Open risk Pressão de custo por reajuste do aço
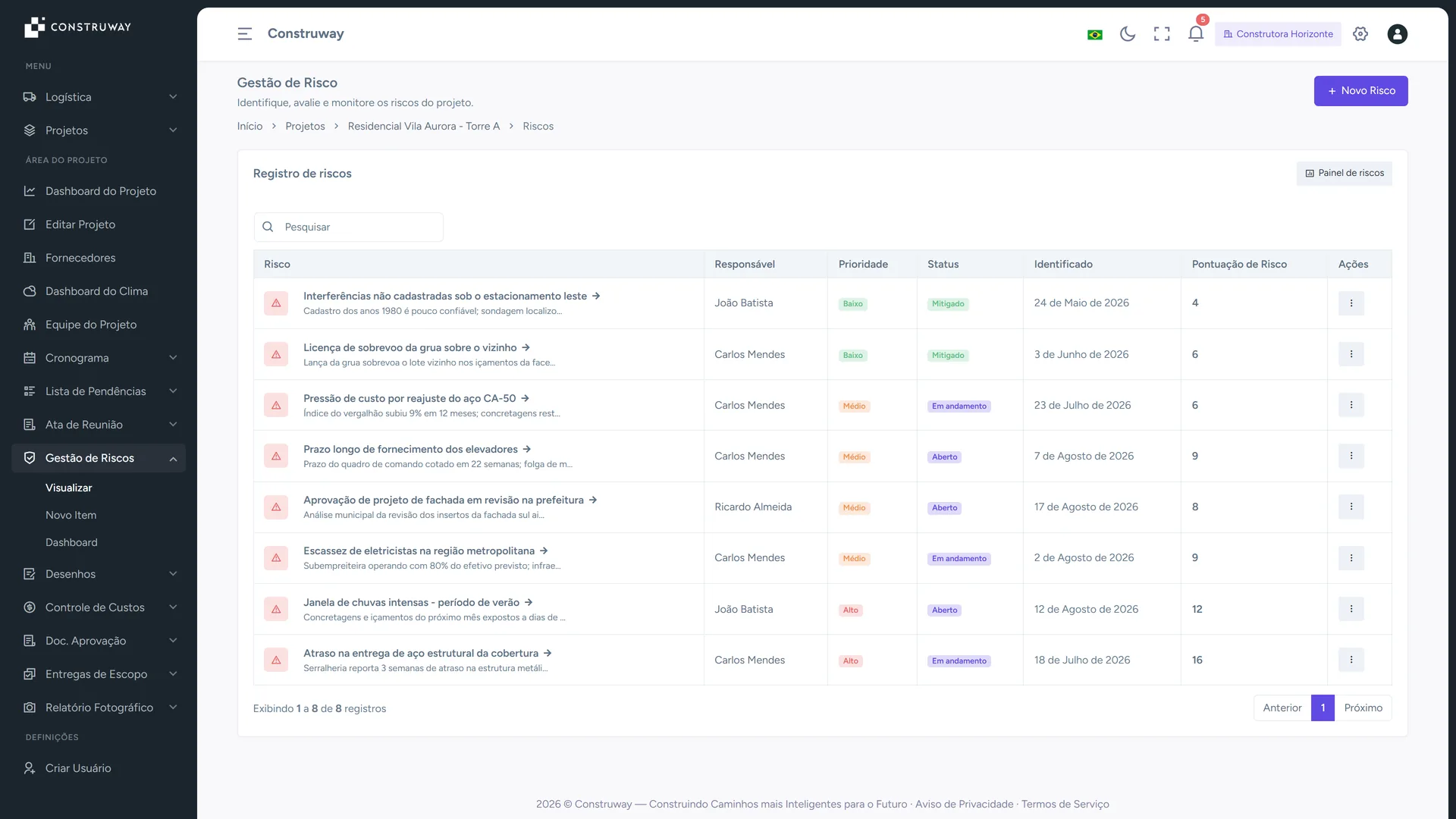1456x819 pixels. 416,398
